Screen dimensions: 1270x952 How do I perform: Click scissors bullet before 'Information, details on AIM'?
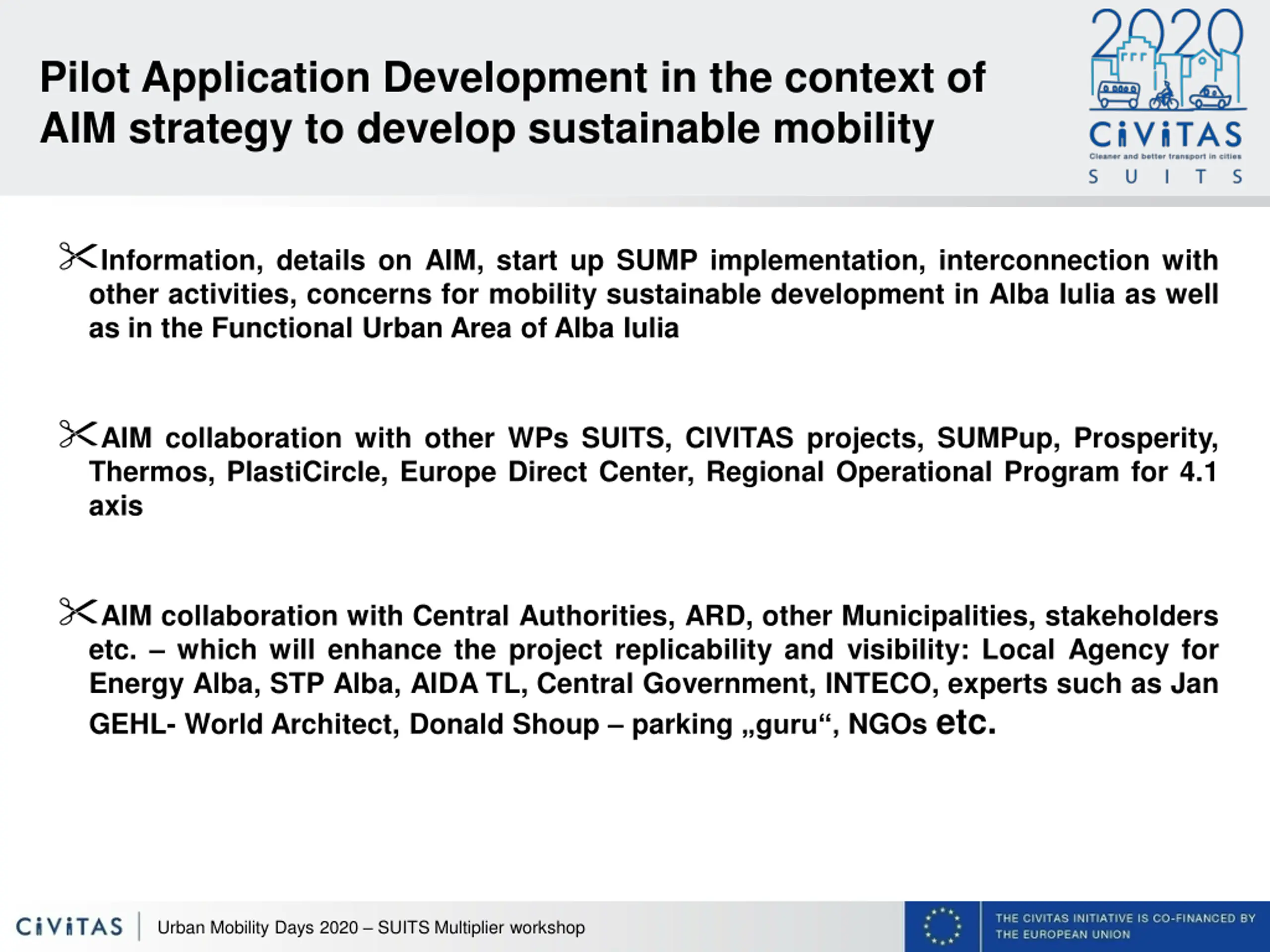pyautogui.click(x=79, y=256)
